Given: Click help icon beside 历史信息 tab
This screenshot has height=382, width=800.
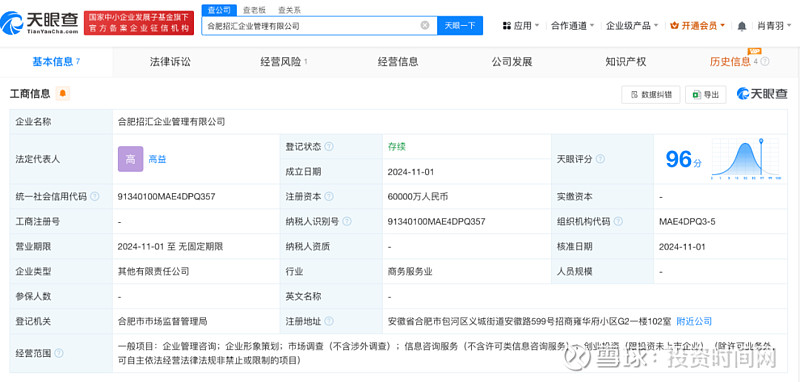Looking at the screenshot, I should tap(765, 62).
